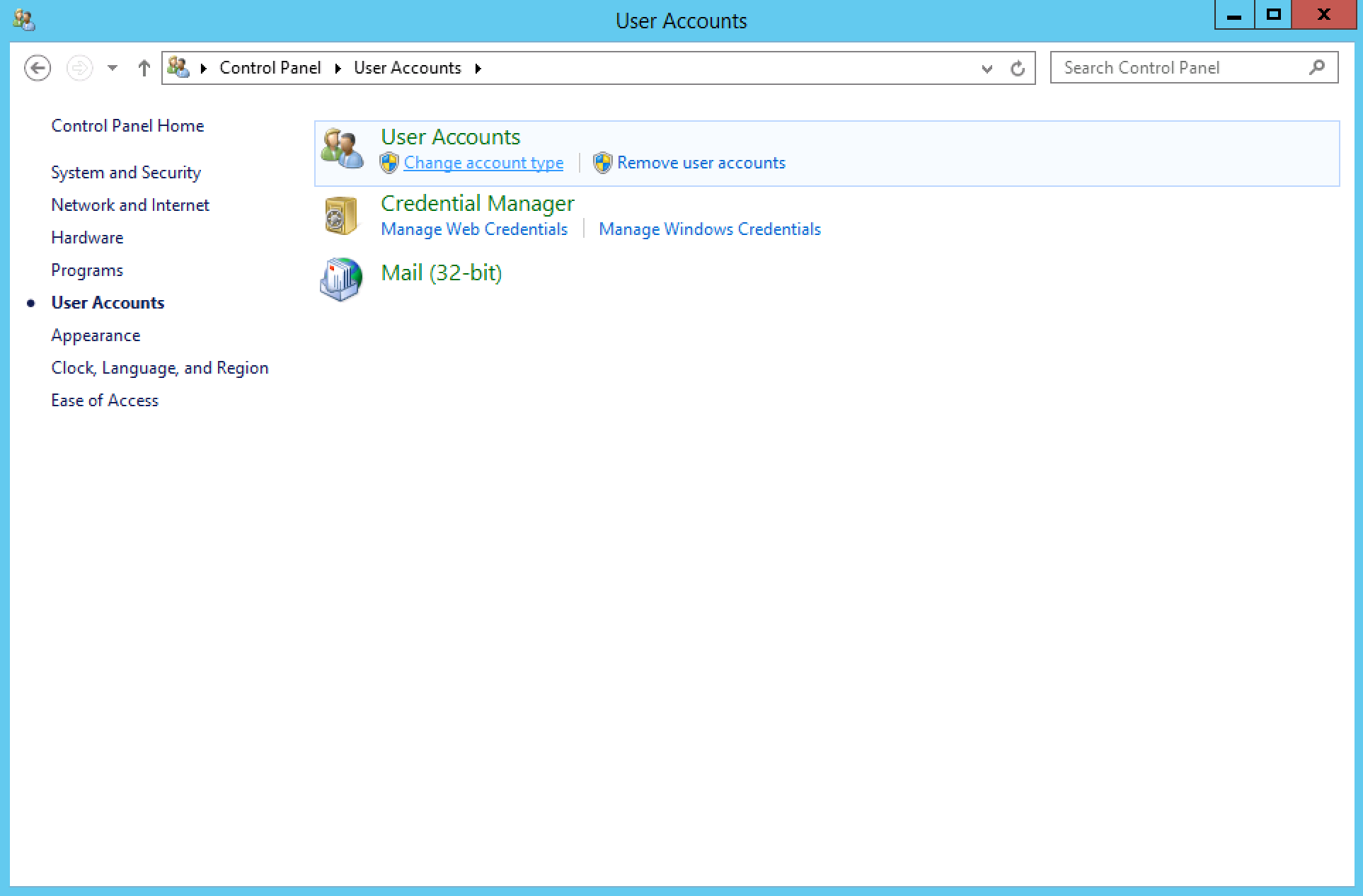Select Ease of Access in the sidebar
Screen dimensions: 1363x896
point(104,400)
